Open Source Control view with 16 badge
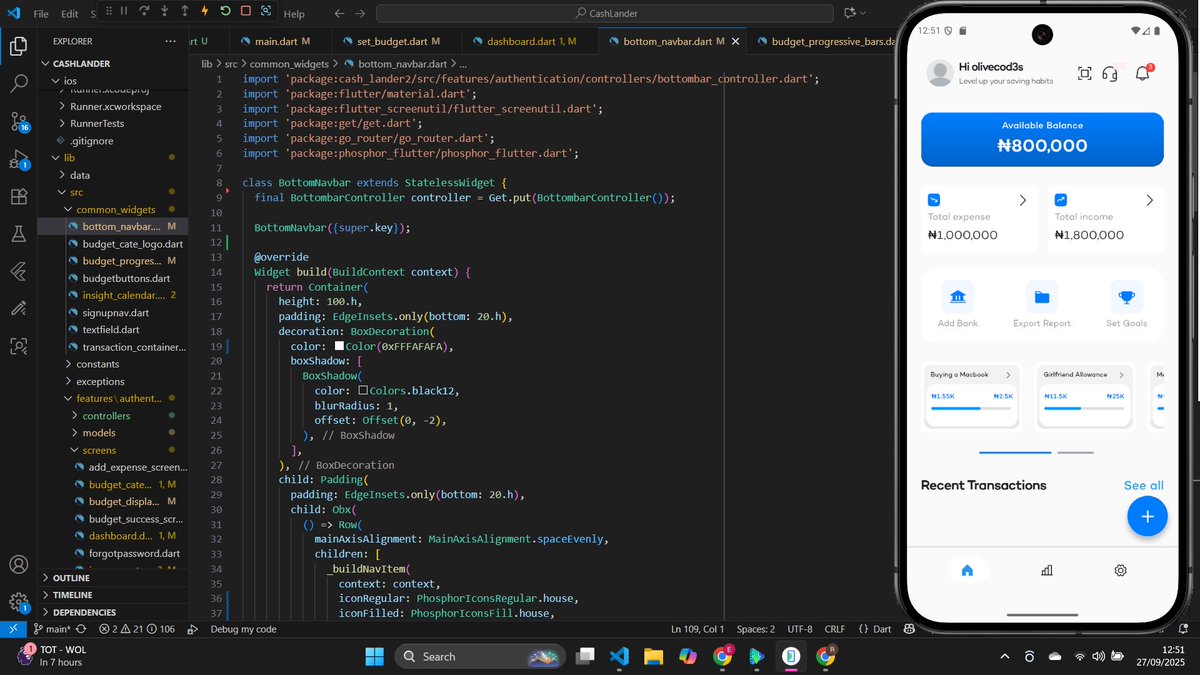The width and height of the screenshot is (1200, 675). click(x=18, y=122)
